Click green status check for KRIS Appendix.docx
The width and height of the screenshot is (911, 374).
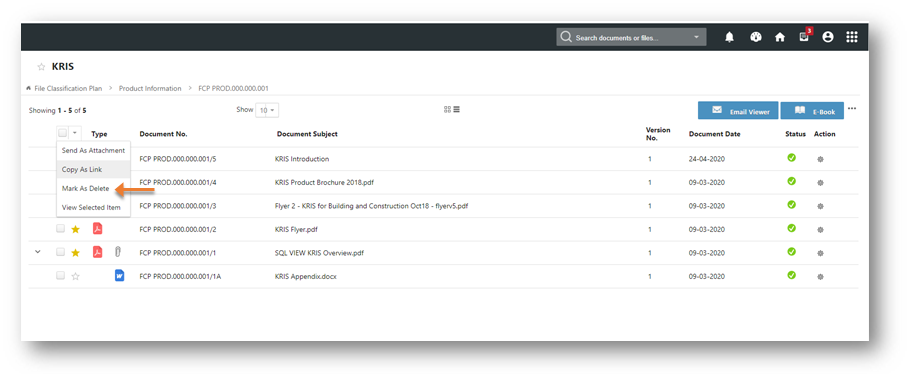click(x=791, y=275)
